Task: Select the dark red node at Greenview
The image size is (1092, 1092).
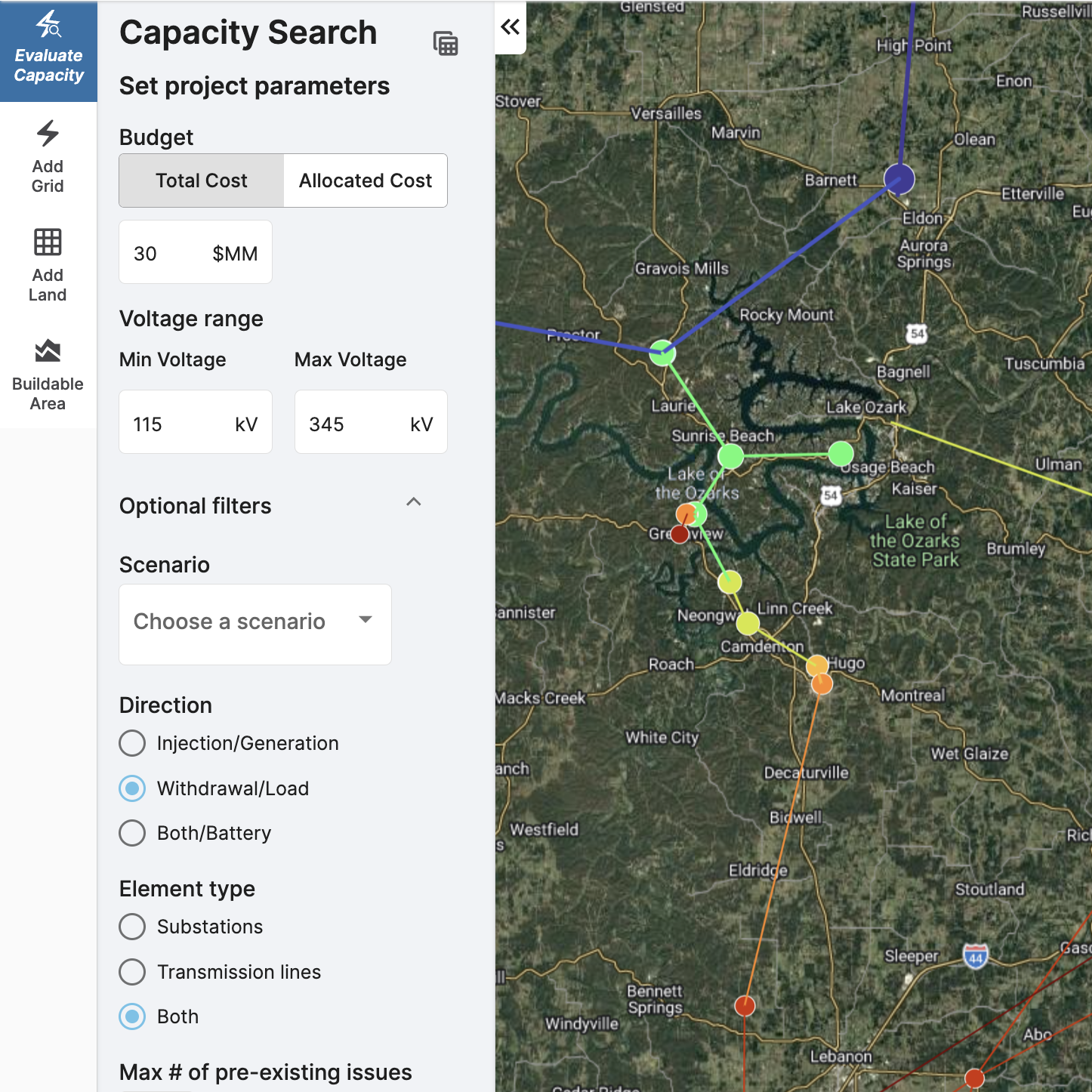Action: 680,535
